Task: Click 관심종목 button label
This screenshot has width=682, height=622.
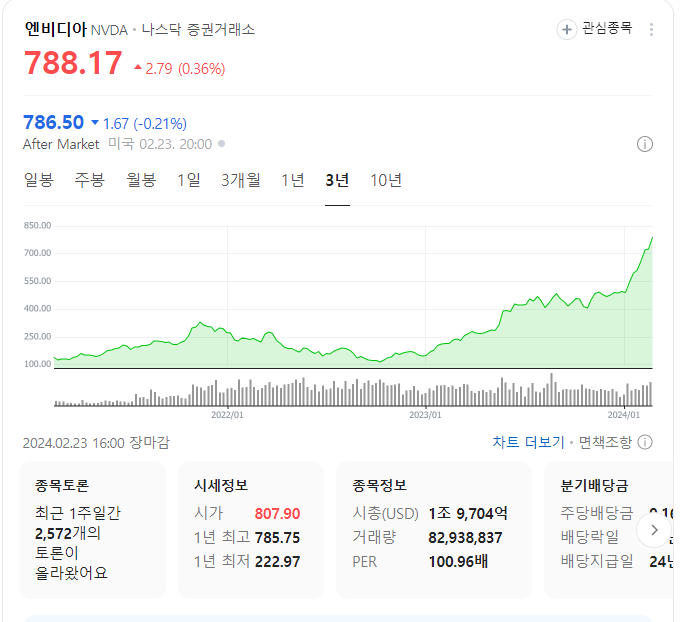Action: point(607,28)
